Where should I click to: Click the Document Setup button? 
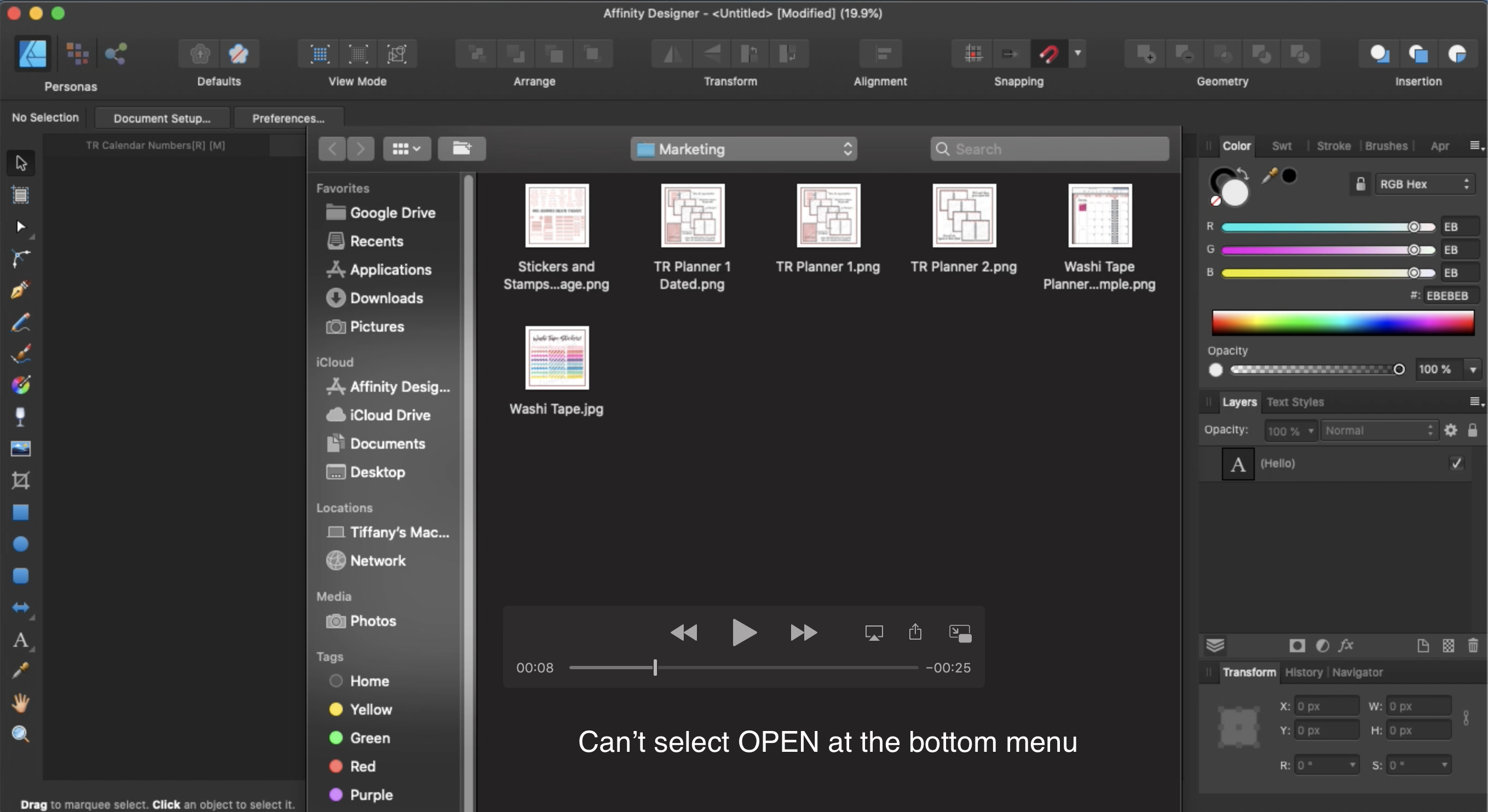tap(162, 118)
